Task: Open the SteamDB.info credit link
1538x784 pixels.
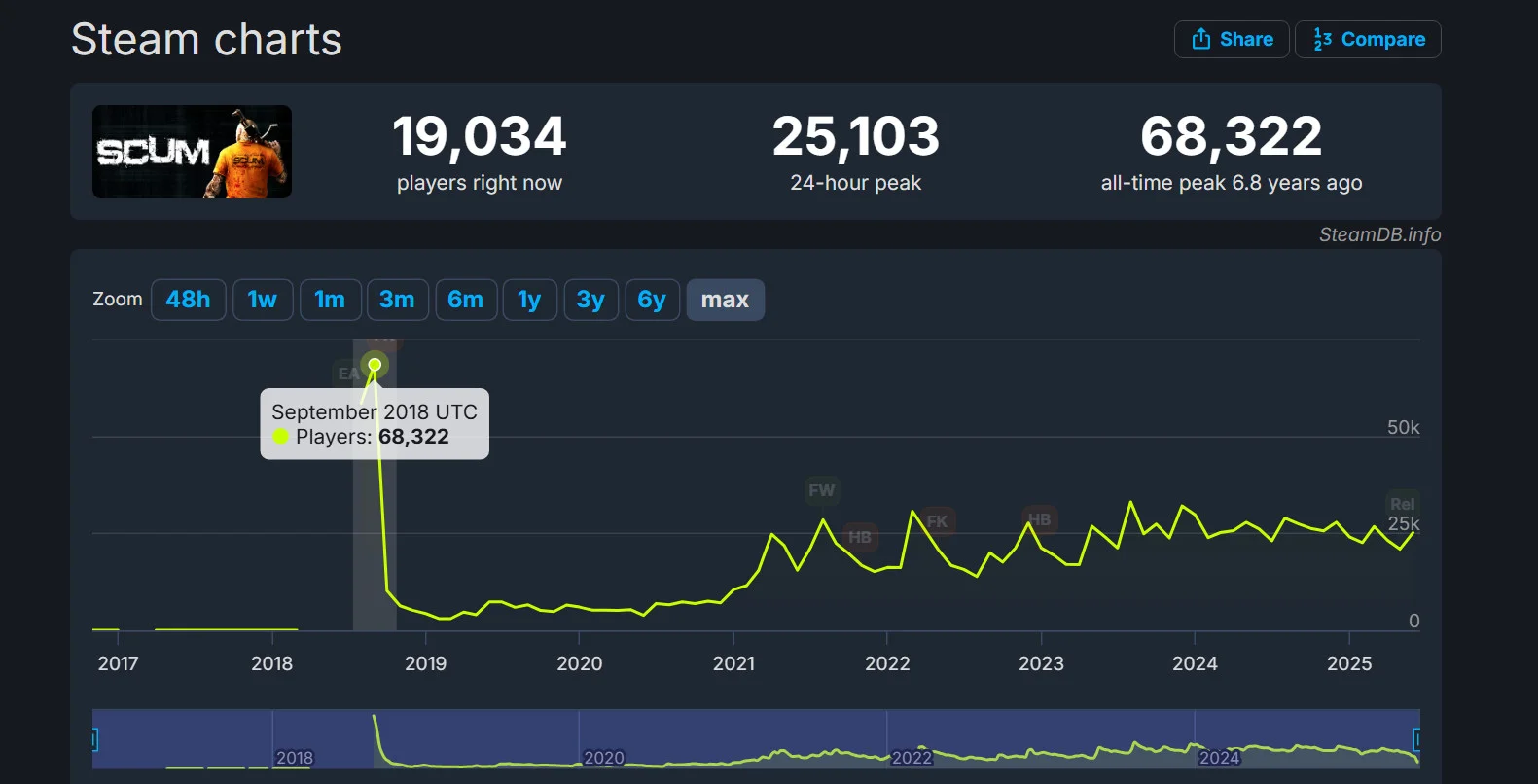Action: (1379, 234)
